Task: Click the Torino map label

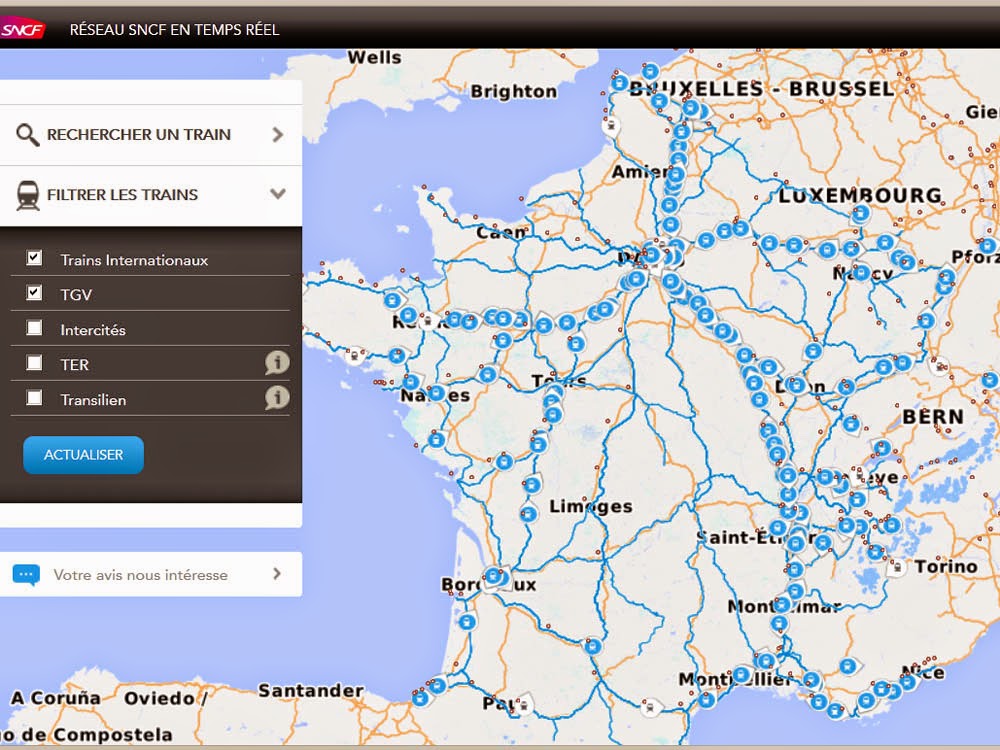Action: (946, 566)
